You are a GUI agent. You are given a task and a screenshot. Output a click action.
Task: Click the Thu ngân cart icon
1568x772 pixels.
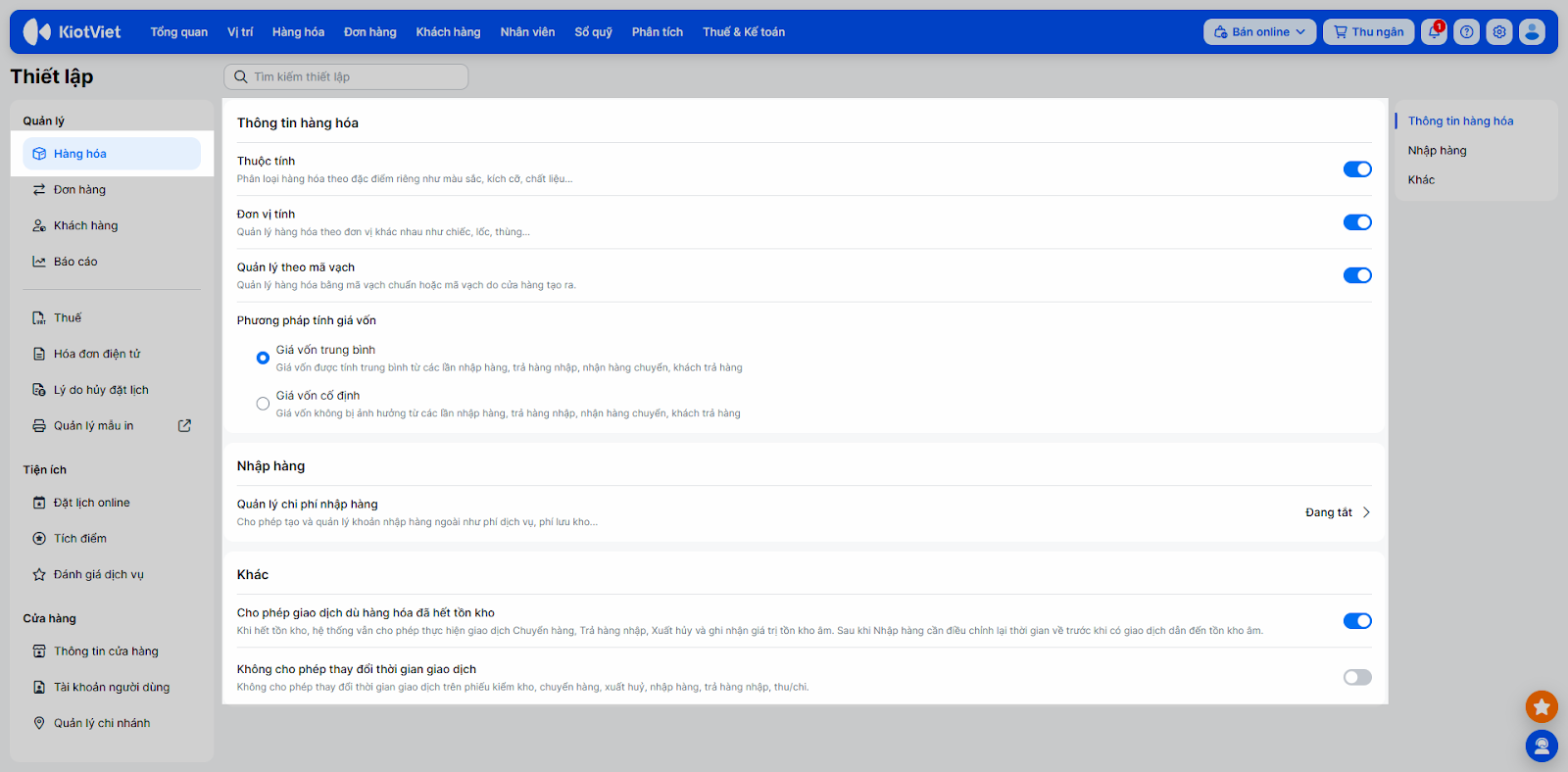pos(1341,32)
